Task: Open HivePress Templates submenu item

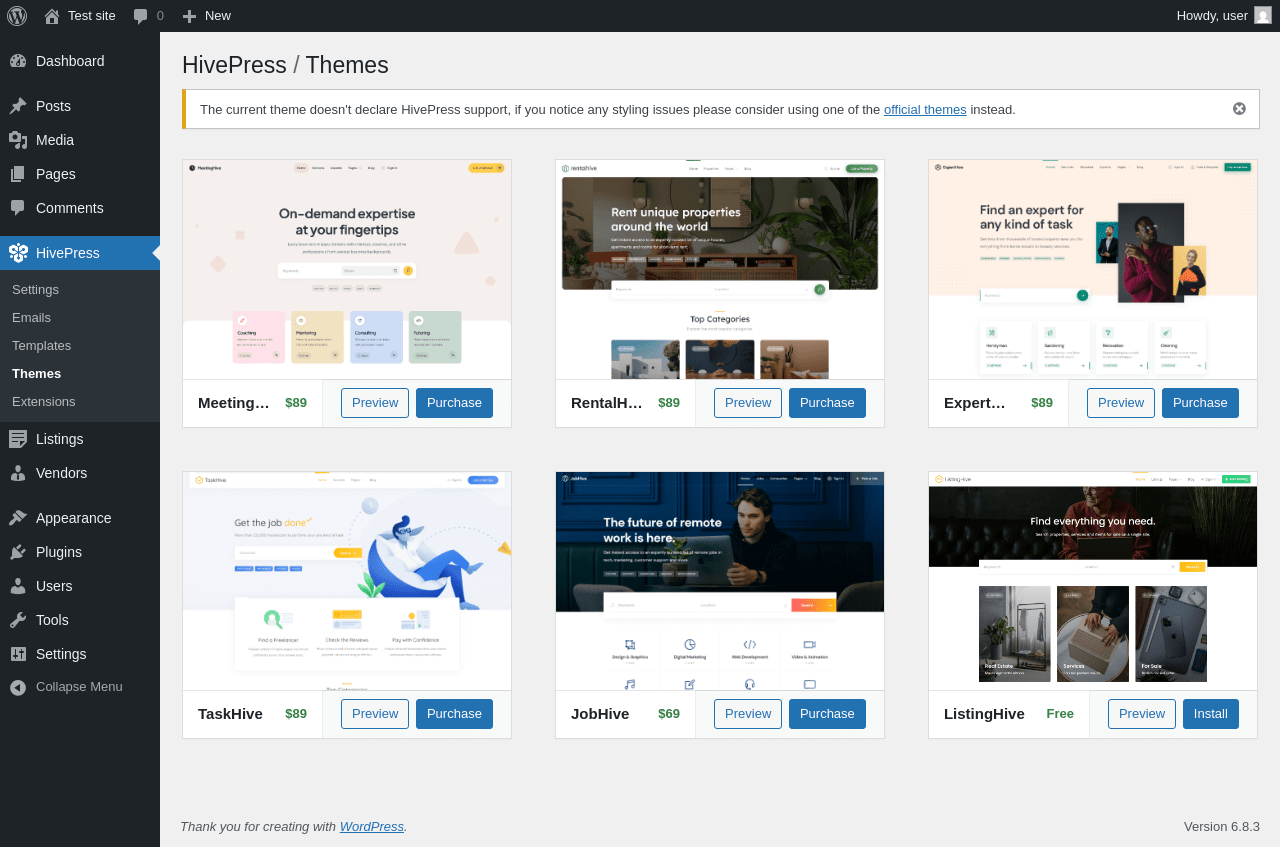Action: 80,345
